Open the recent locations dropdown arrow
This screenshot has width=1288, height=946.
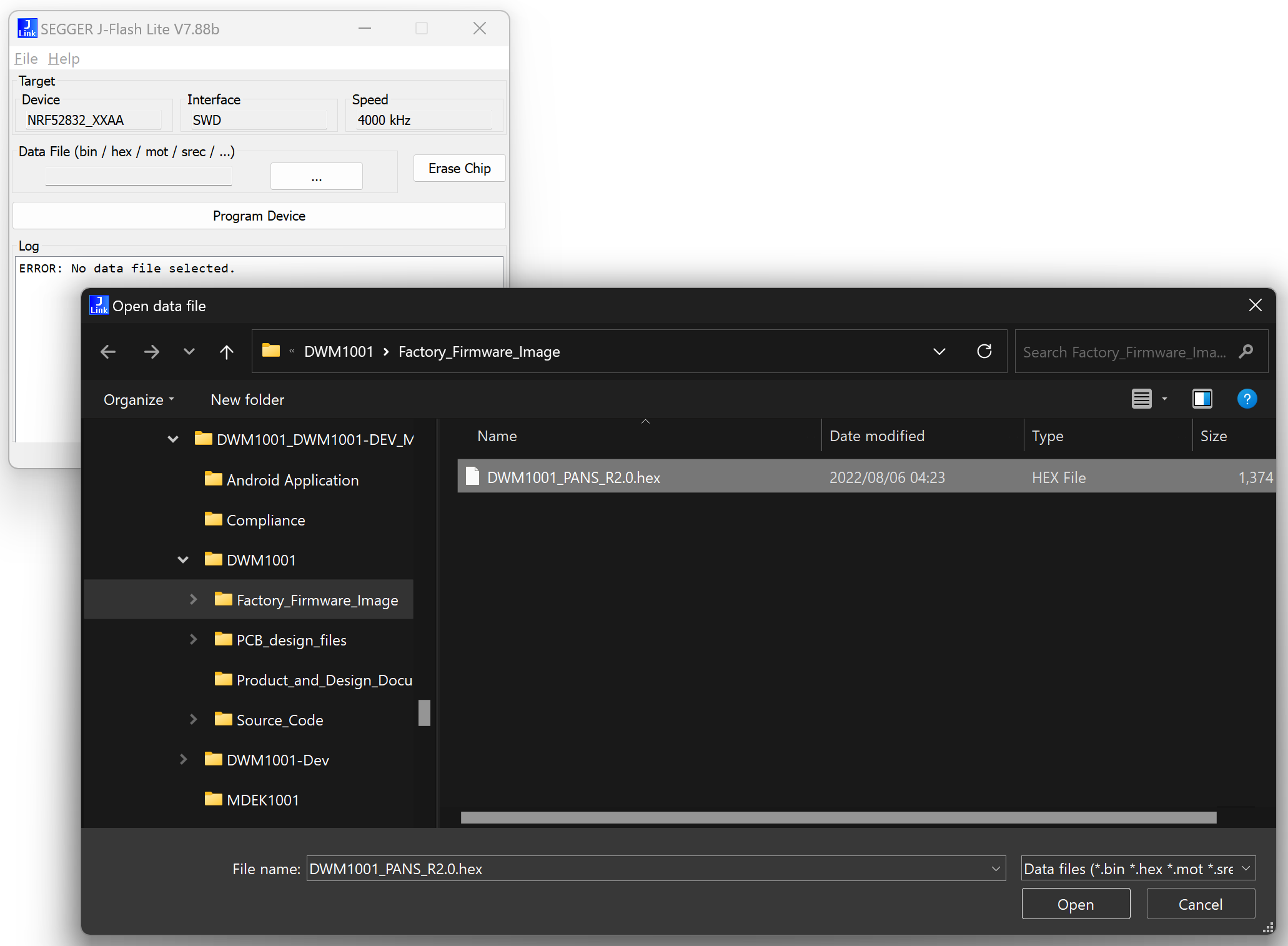click(189, 352)
